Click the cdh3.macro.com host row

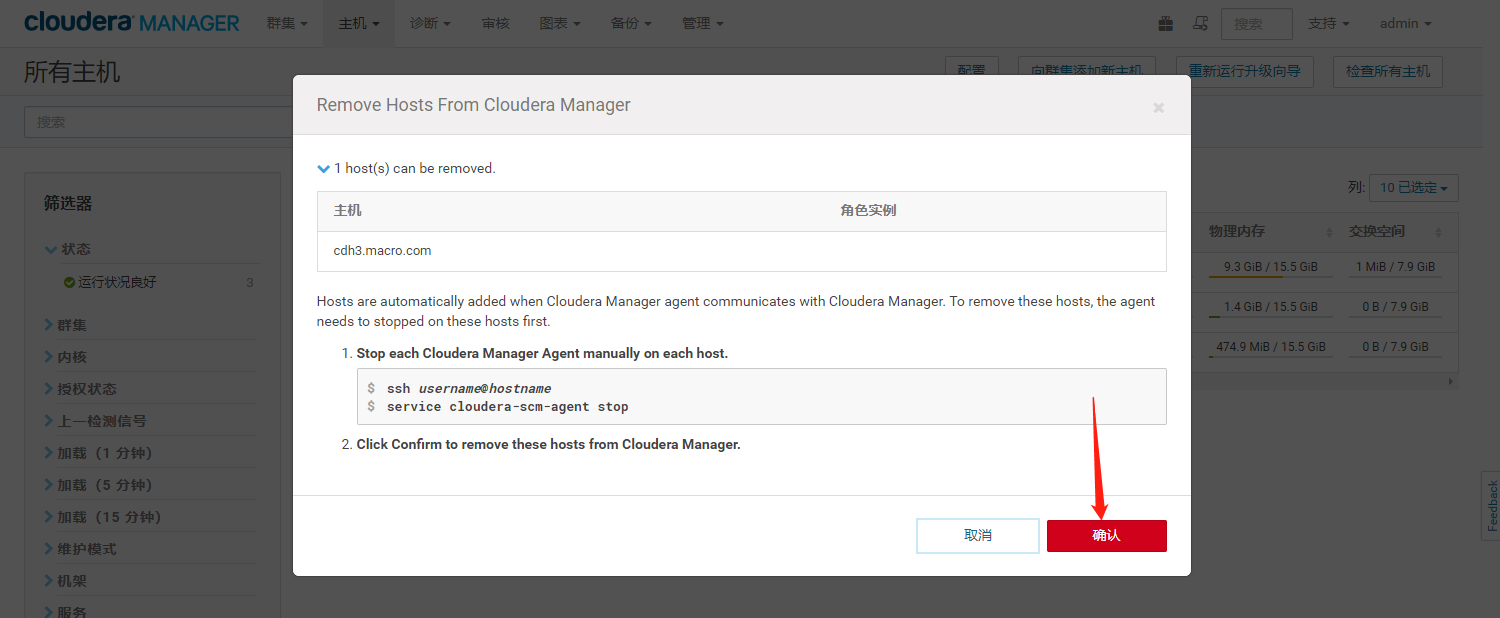(x=741, y=251)
